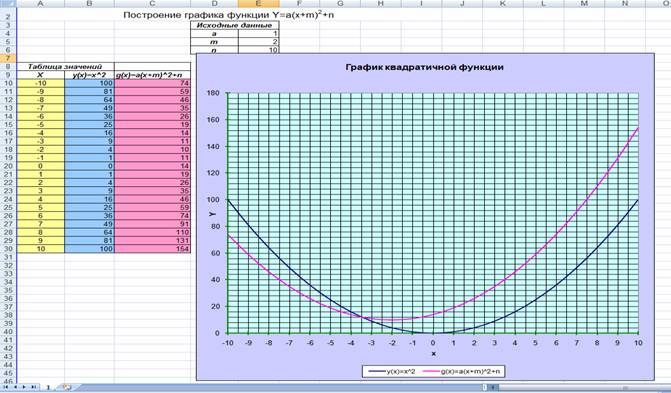Grab the tab bar split handle
671x393 pixels.
tap(485, 387)
